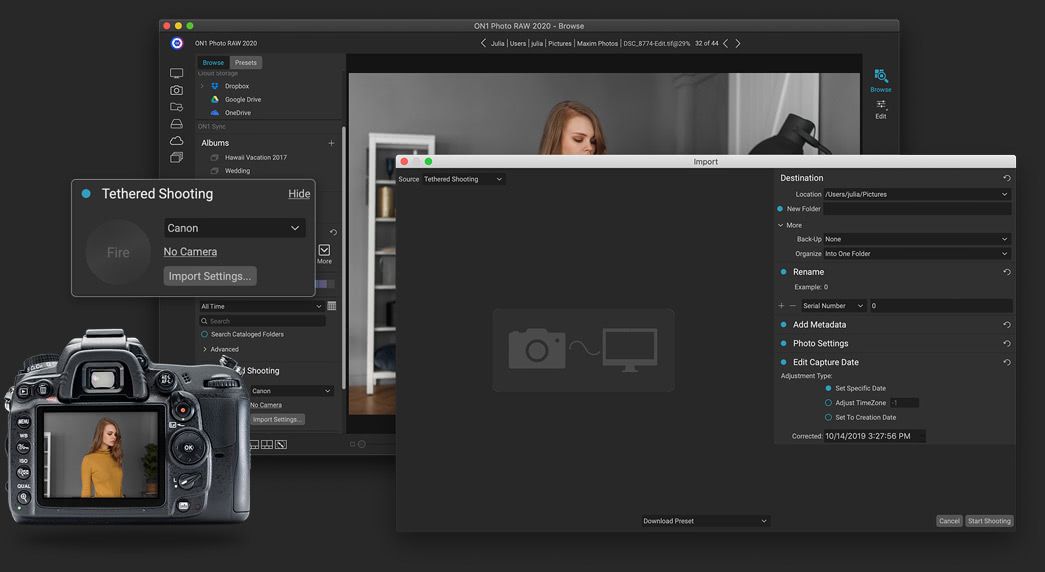
Task: Open the Download Preset dropdown
Action: click(705, 521)
